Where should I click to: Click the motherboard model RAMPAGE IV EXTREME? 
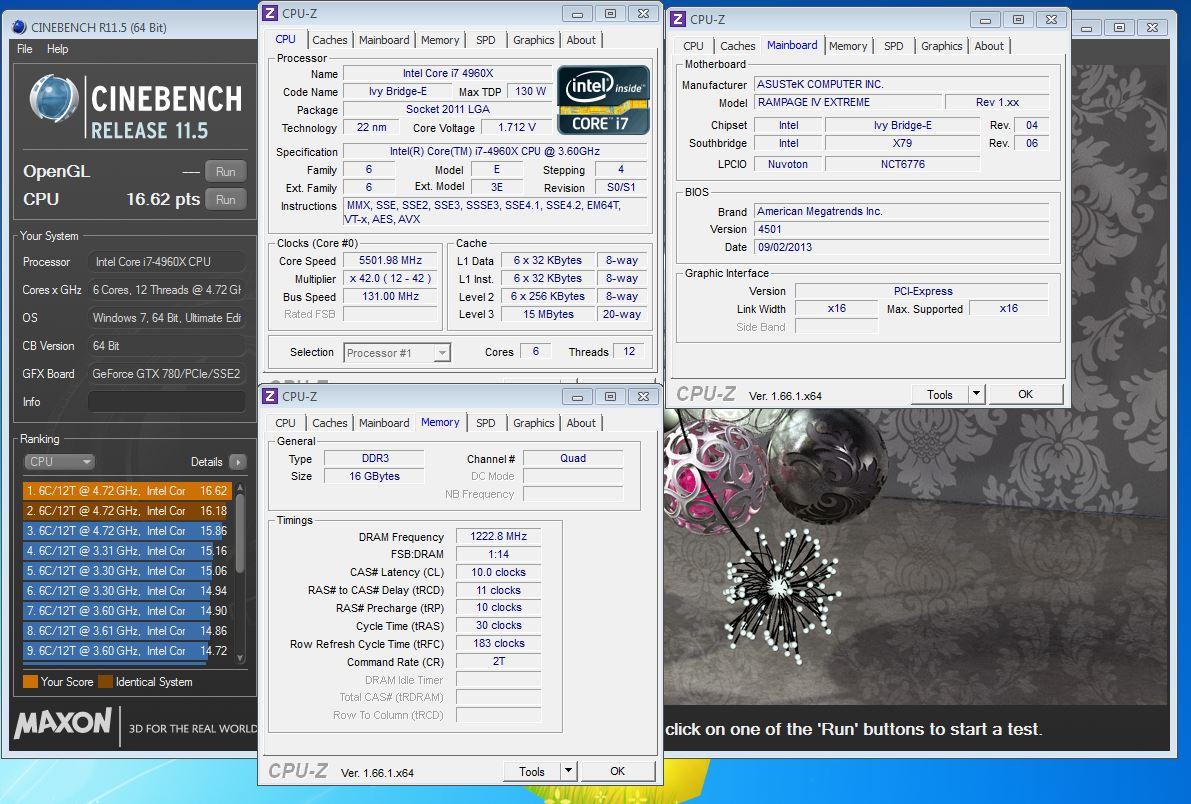(847, 103)
